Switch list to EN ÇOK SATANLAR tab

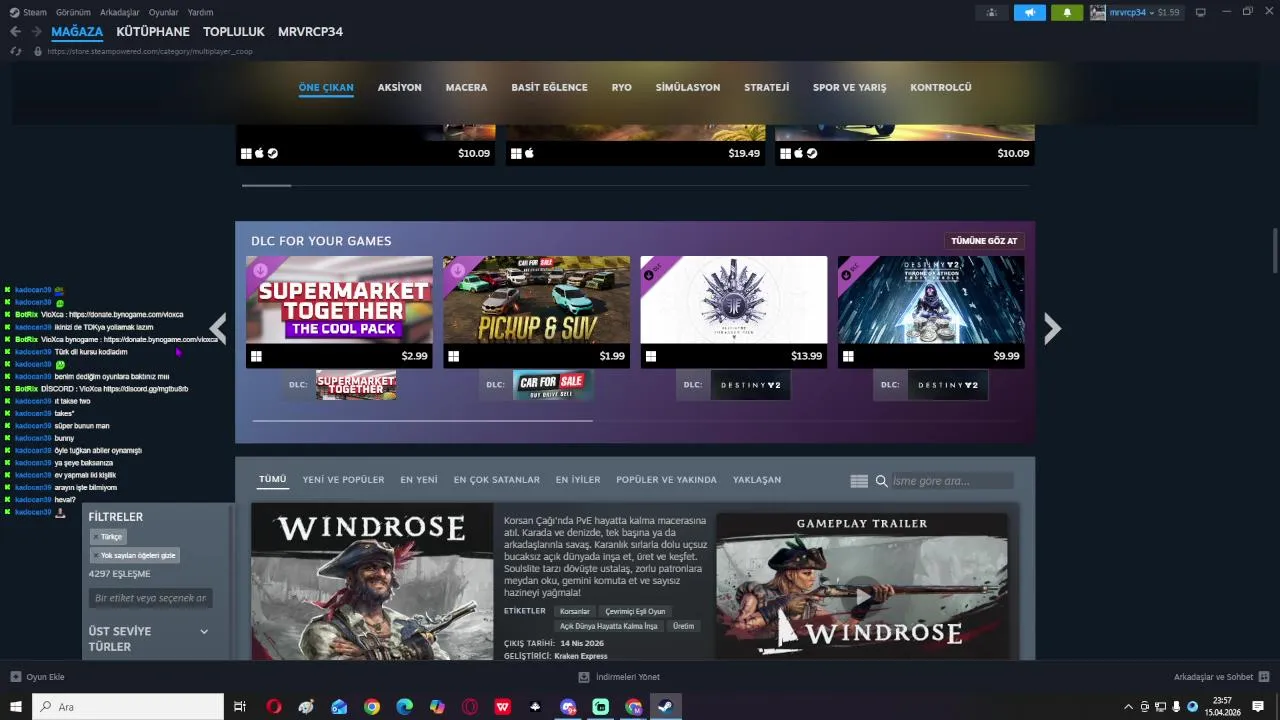click(x=497, y=480)
